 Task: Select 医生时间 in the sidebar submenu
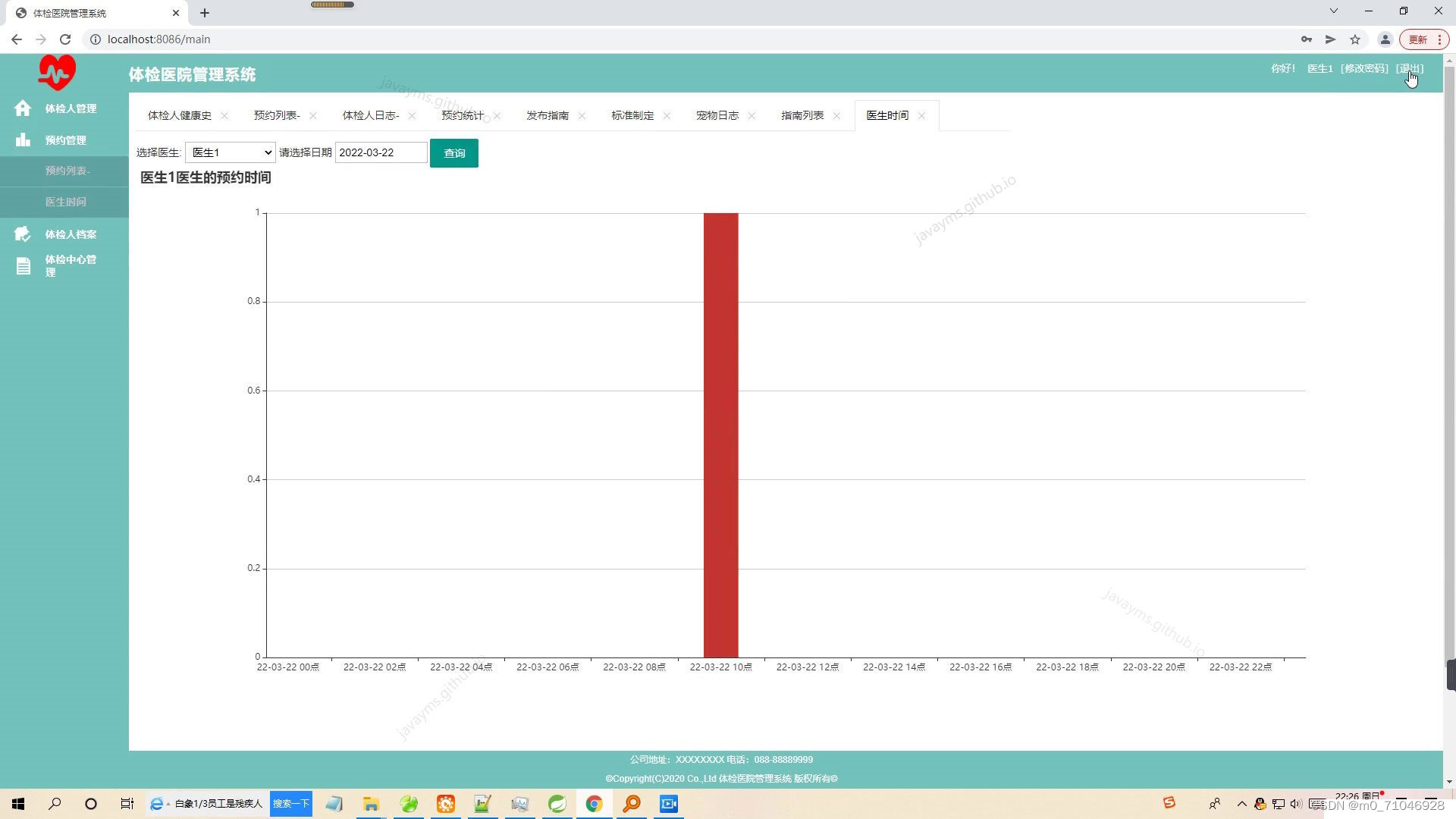(x=66, y=202)
